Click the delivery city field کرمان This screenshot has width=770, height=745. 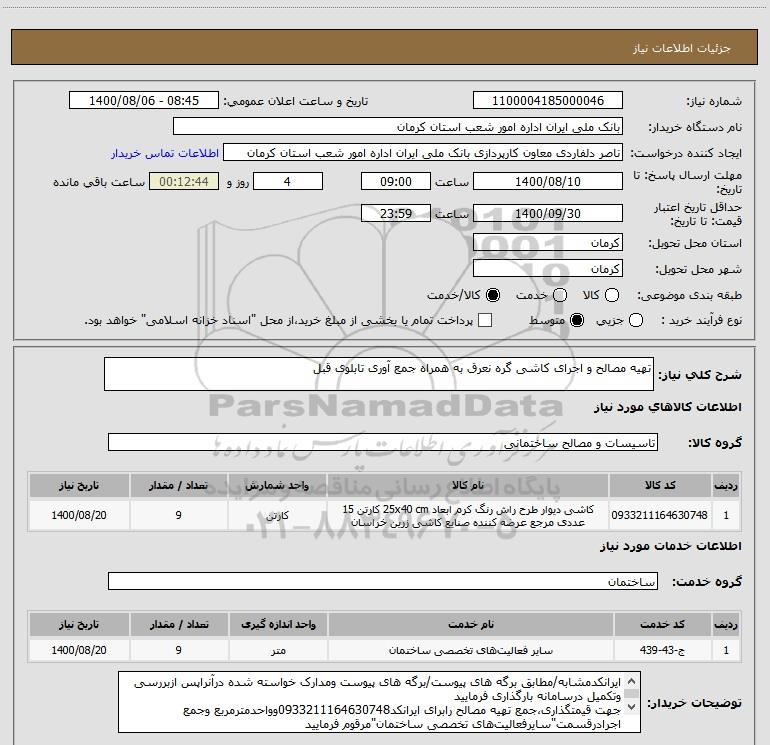point(548,268)
